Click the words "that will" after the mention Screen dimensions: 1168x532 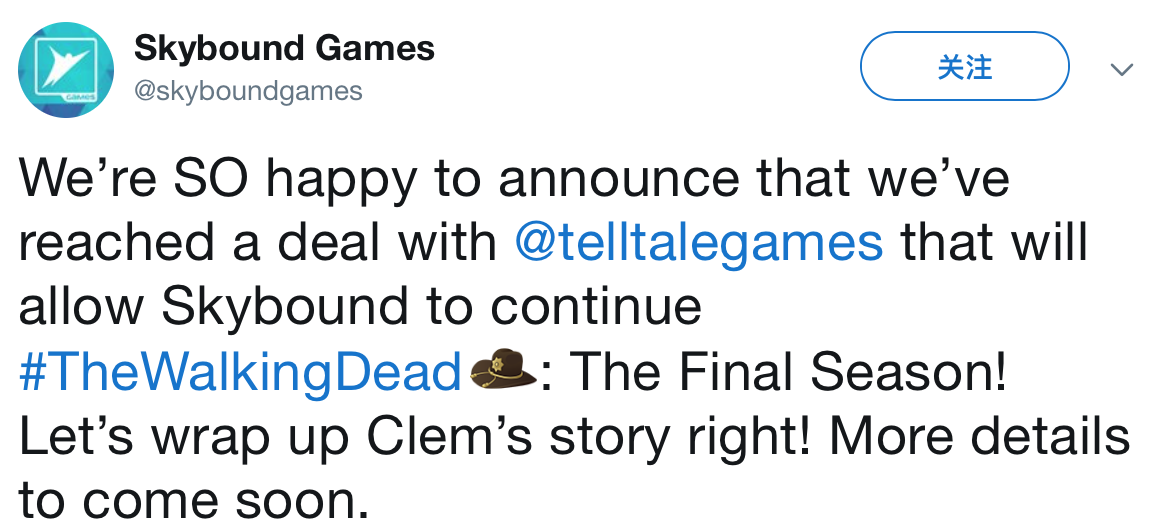tap(994, 243)
